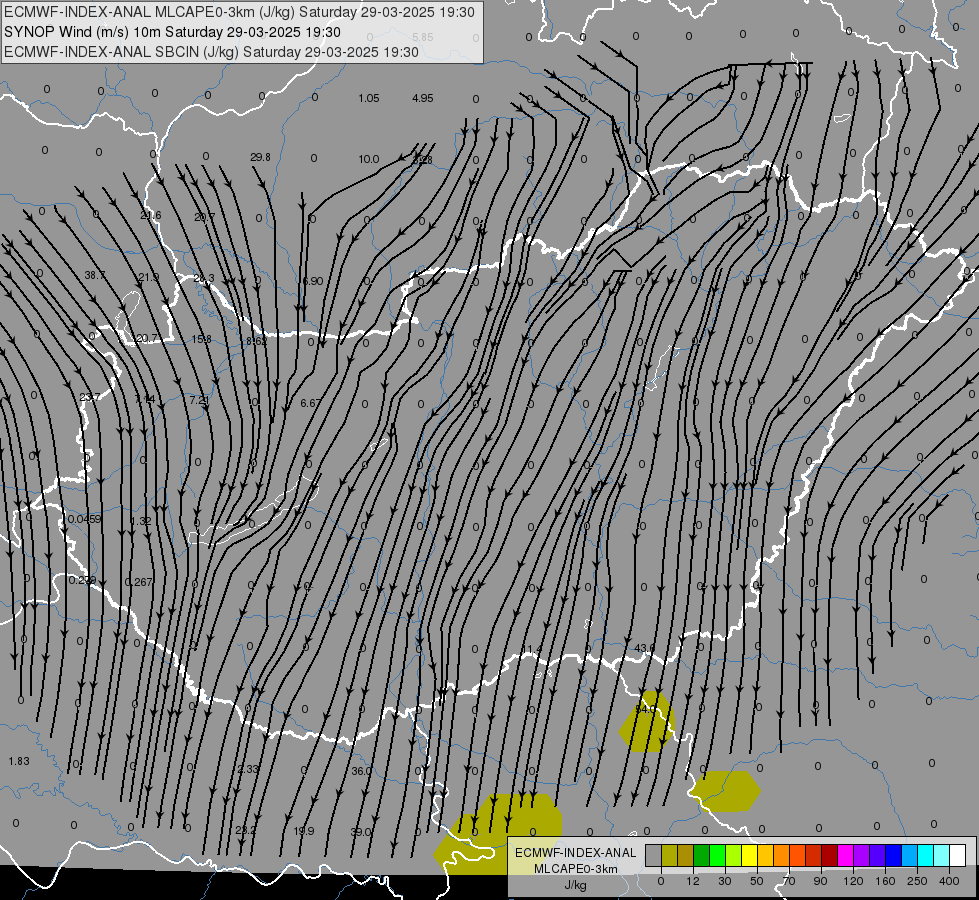Select the 'J/kg' unit label in legend

coord(575,885)
